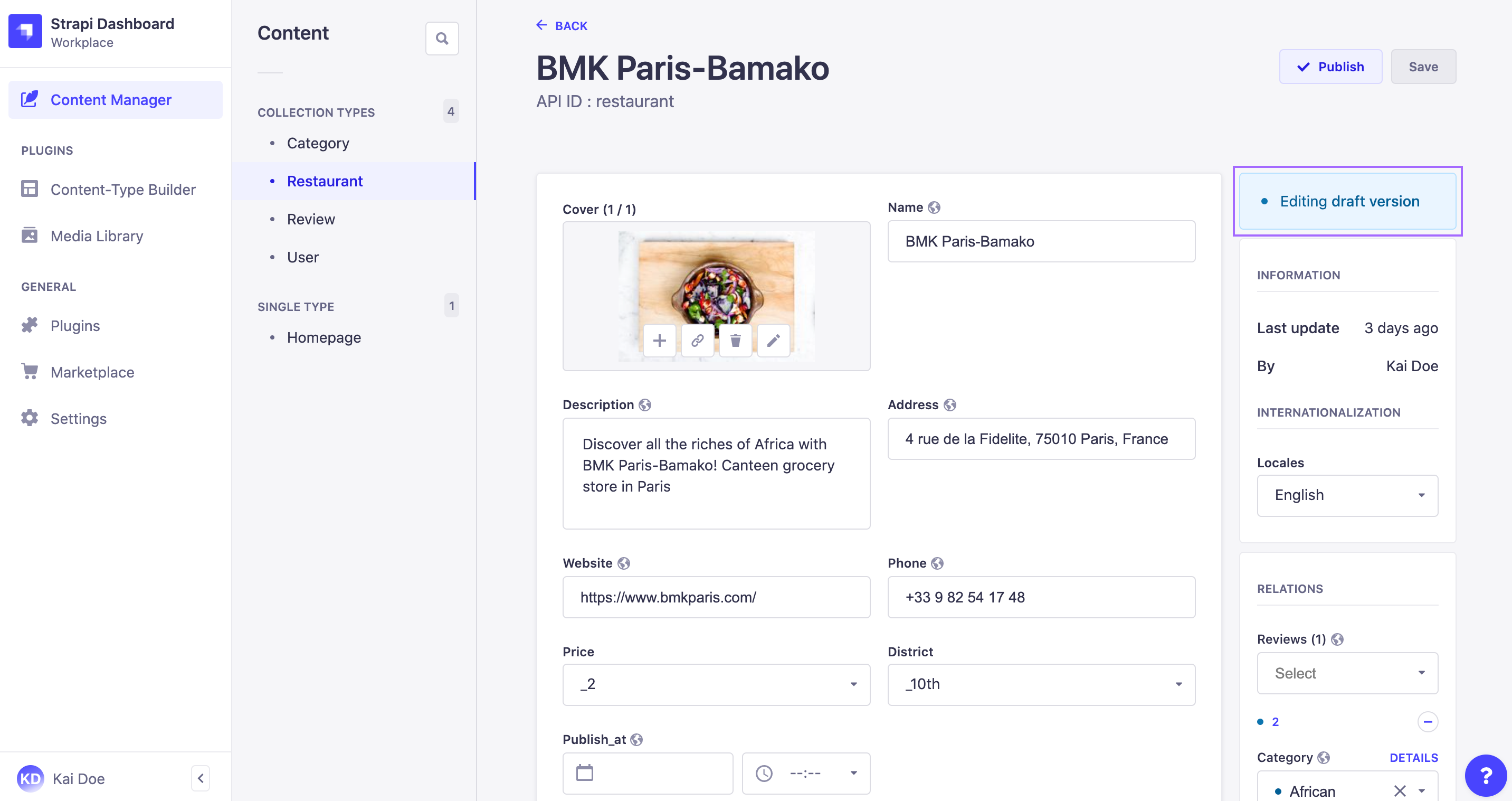Click the minus button next to Reviews

[x=1428, y=722]
